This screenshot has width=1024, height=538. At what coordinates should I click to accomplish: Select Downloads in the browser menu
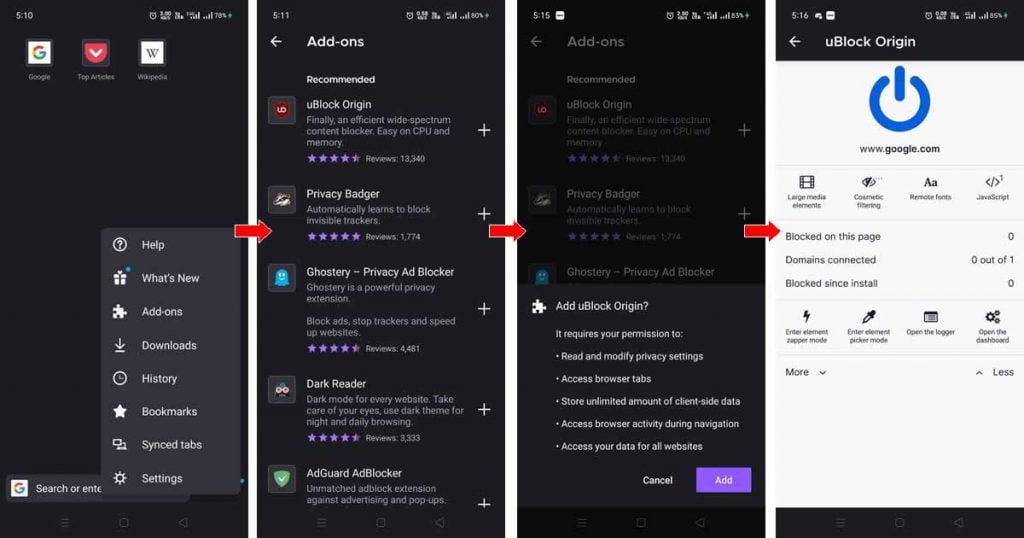[x=171, y=345]
